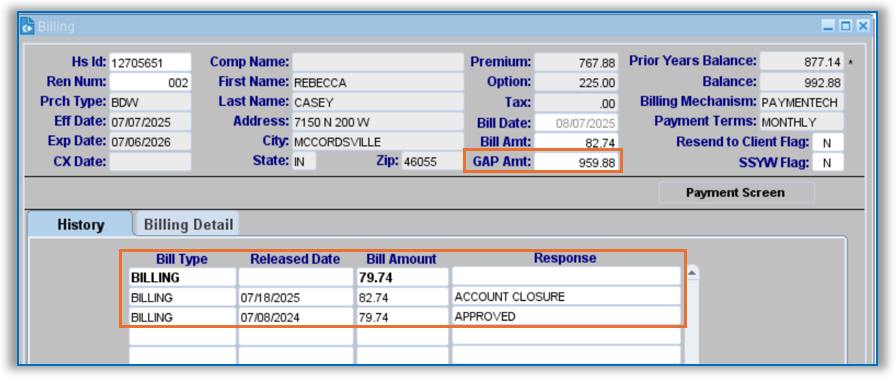Click the ACCOUNT CLOSURE response
This screenshot has width=896, height=381.
(566, 297)
